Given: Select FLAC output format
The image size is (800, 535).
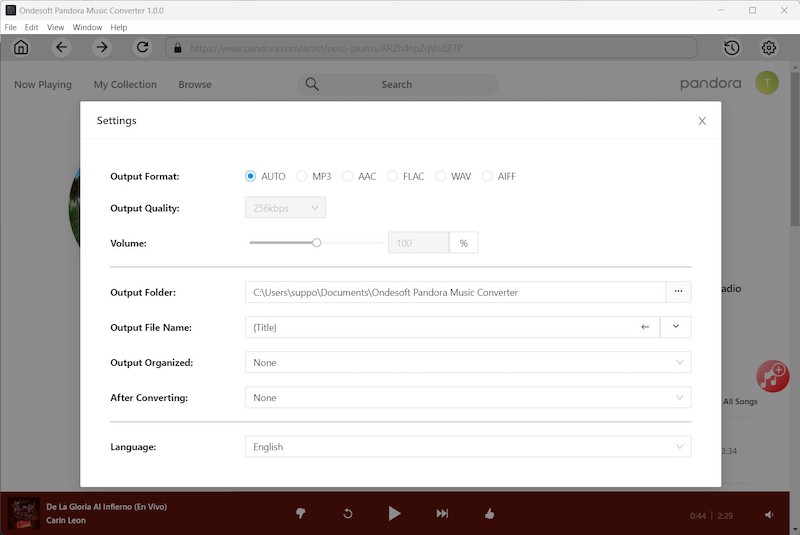Looking at the screenshot, I should tap(392, 176).
